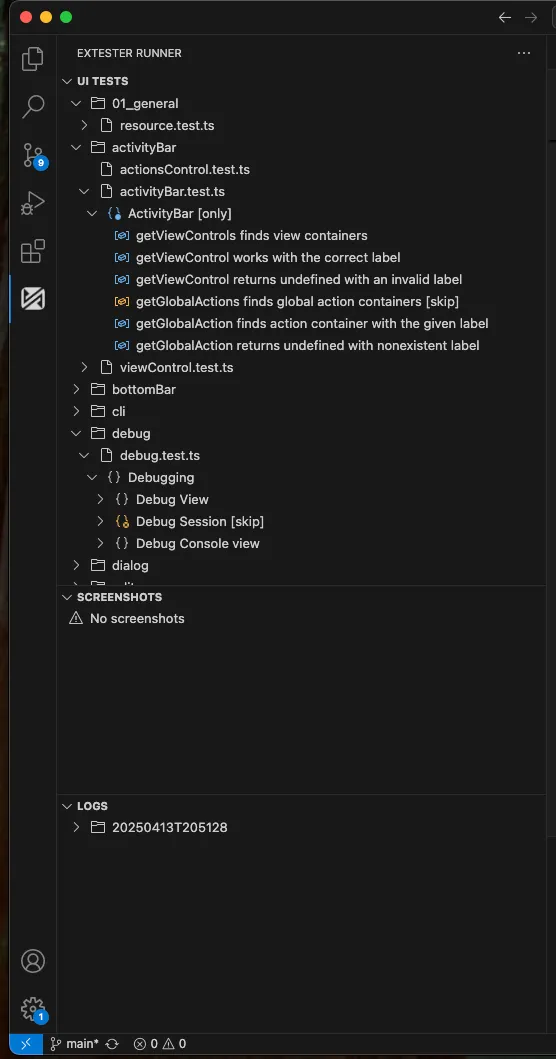
Task: Open Source Control with 9 changes badge
Action: click(32, 155)
